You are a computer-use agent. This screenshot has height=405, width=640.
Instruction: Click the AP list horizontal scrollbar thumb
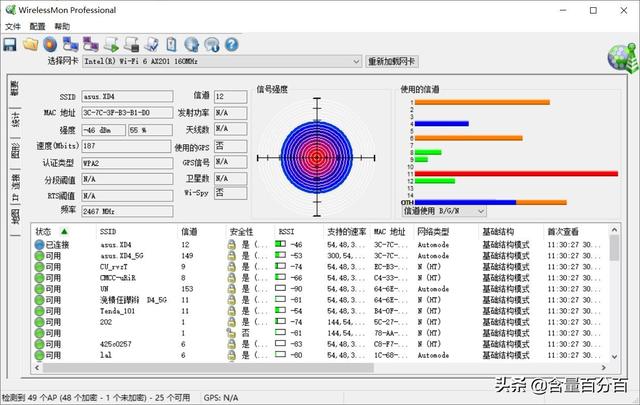208,367
